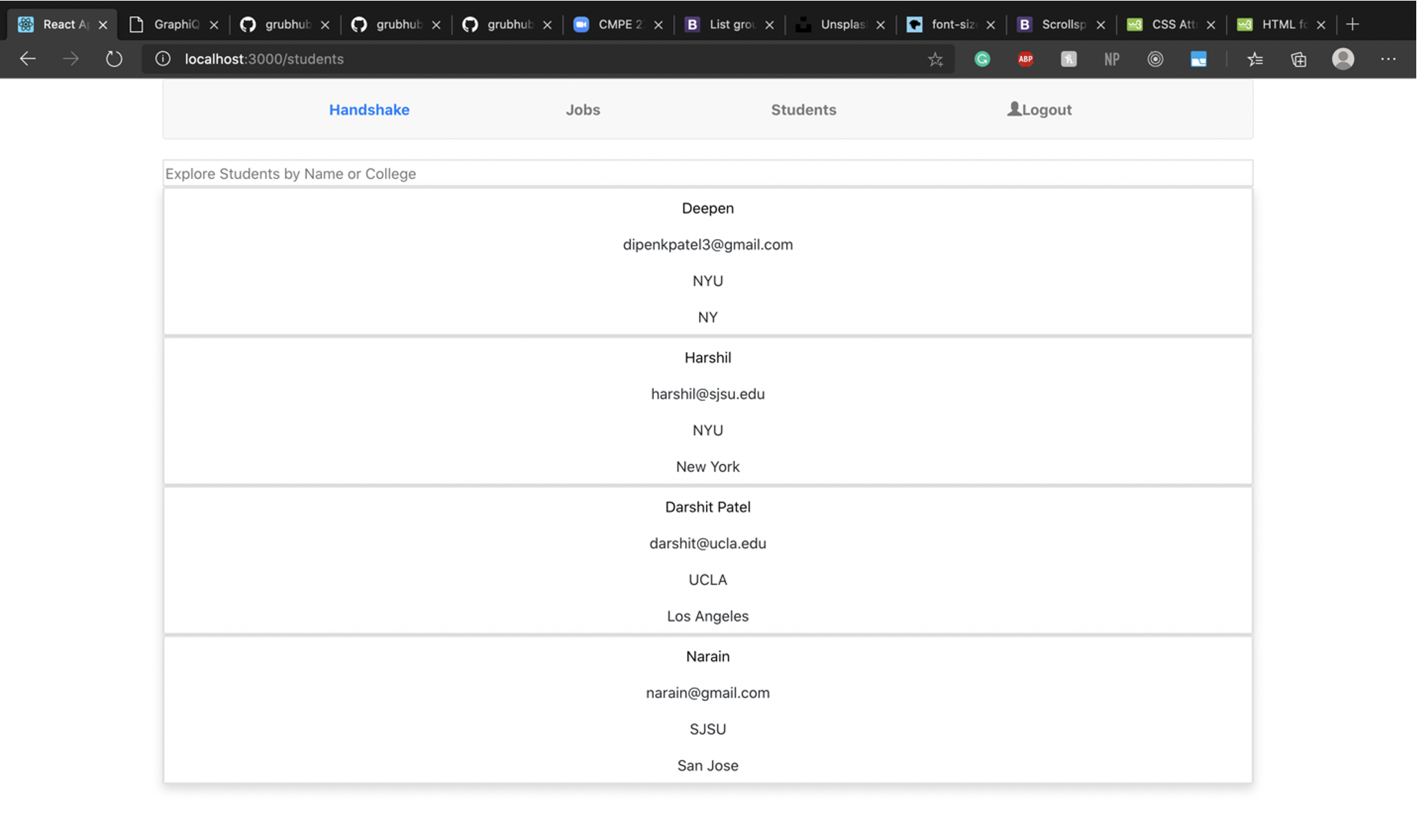The height and width of the screenshot is (840, 1419).
Task: Click the Los Angeles city text
Action: click(707, 616)
